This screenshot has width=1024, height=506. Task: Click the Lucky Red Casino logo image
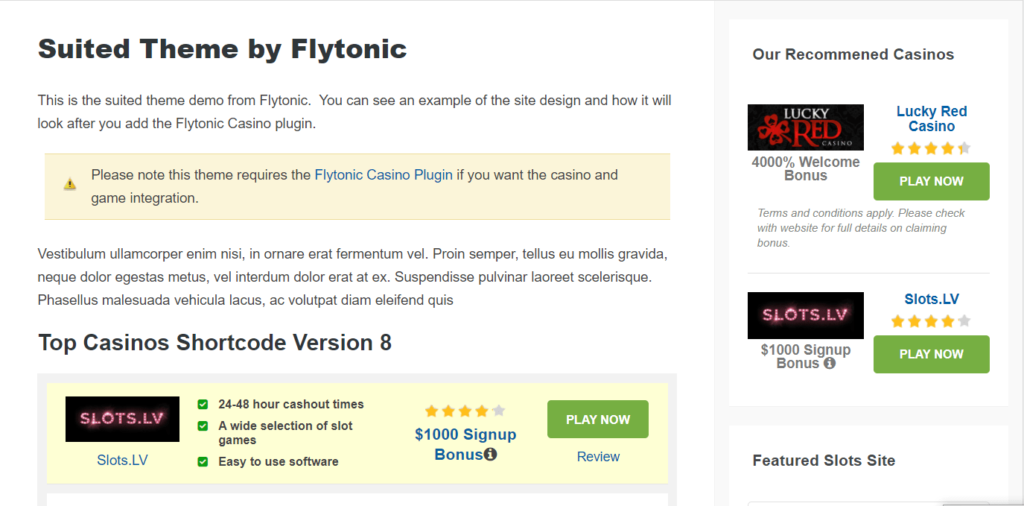pos(806,127)
